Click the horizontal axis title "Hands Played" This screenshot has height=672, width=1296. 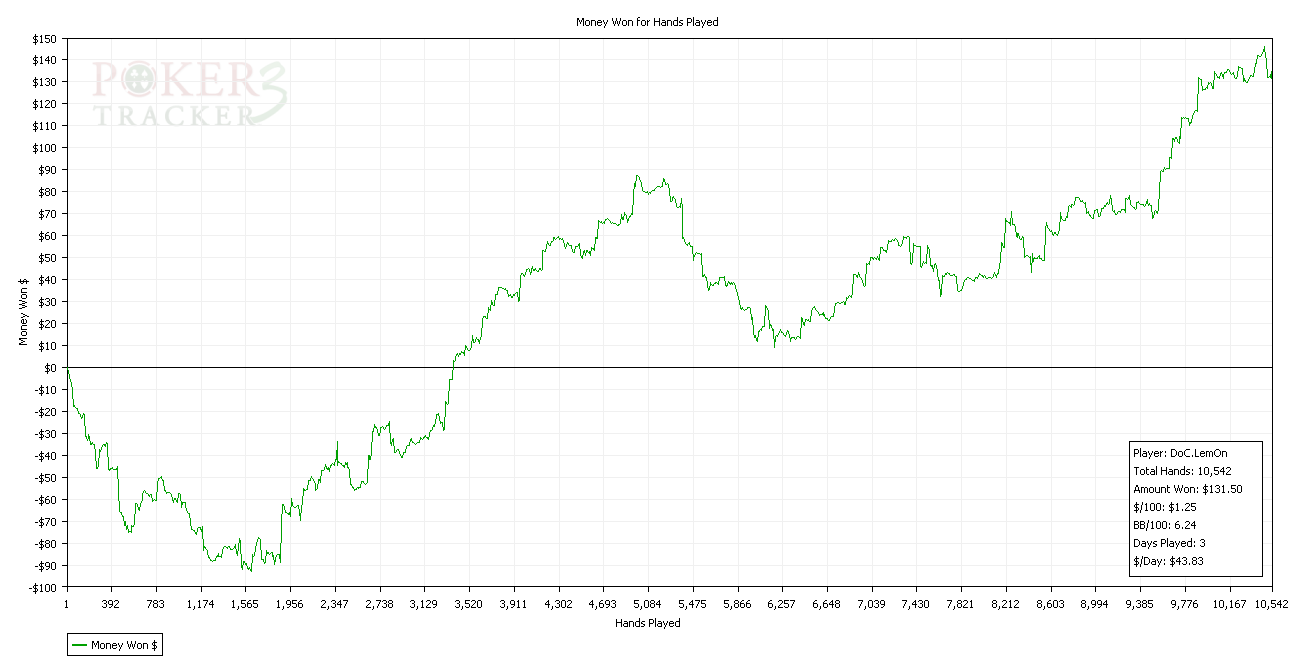point(647,623)
